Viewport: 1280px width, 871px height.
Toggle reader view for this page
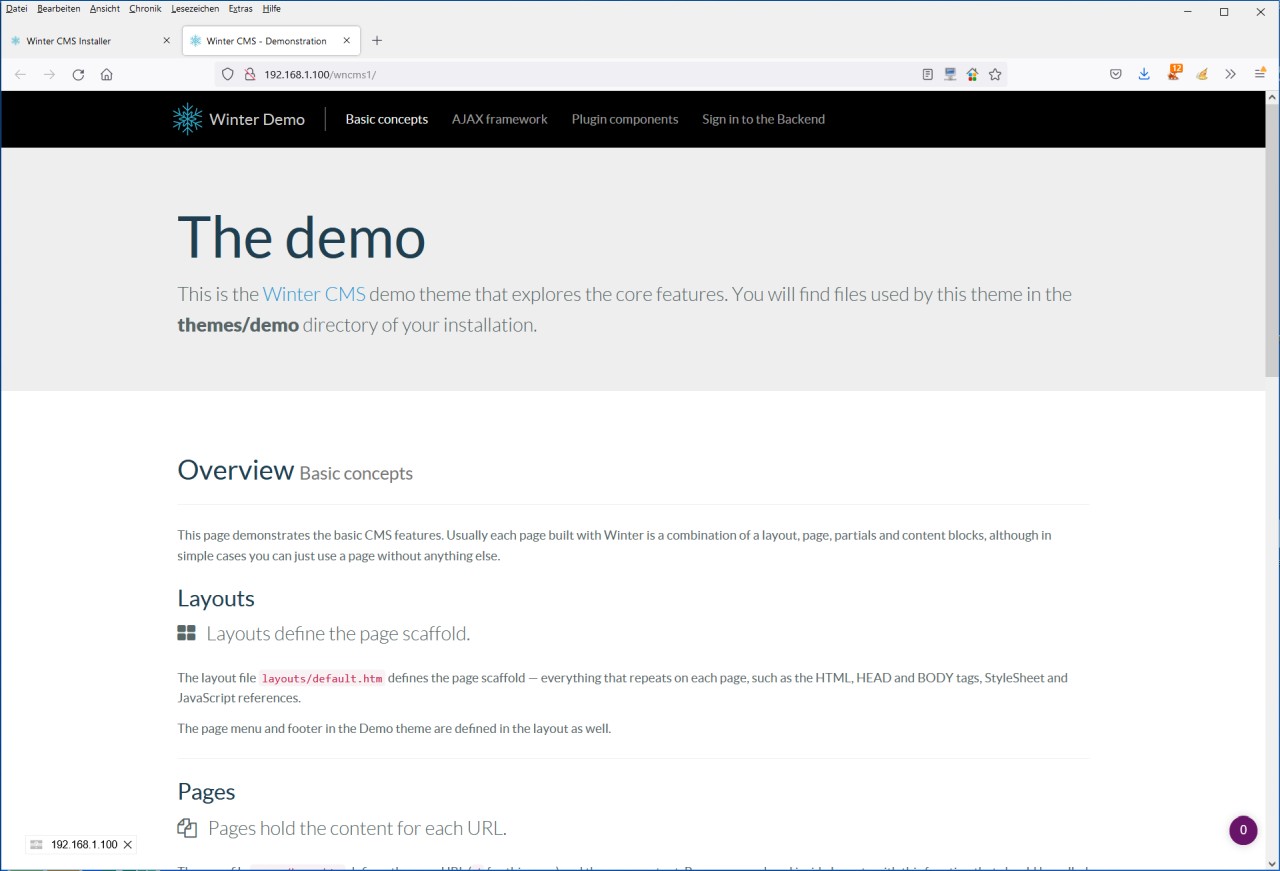(x=927, y=74)
